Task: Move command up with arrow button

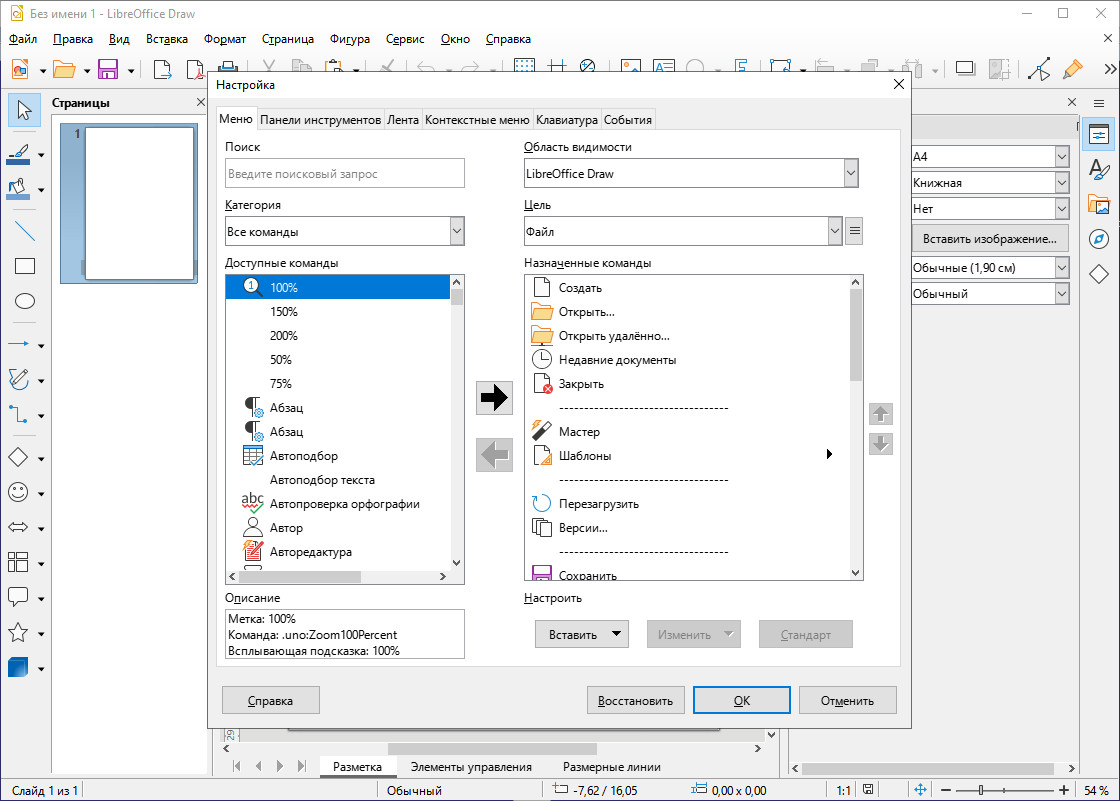Action: click(x=880, y=414)
